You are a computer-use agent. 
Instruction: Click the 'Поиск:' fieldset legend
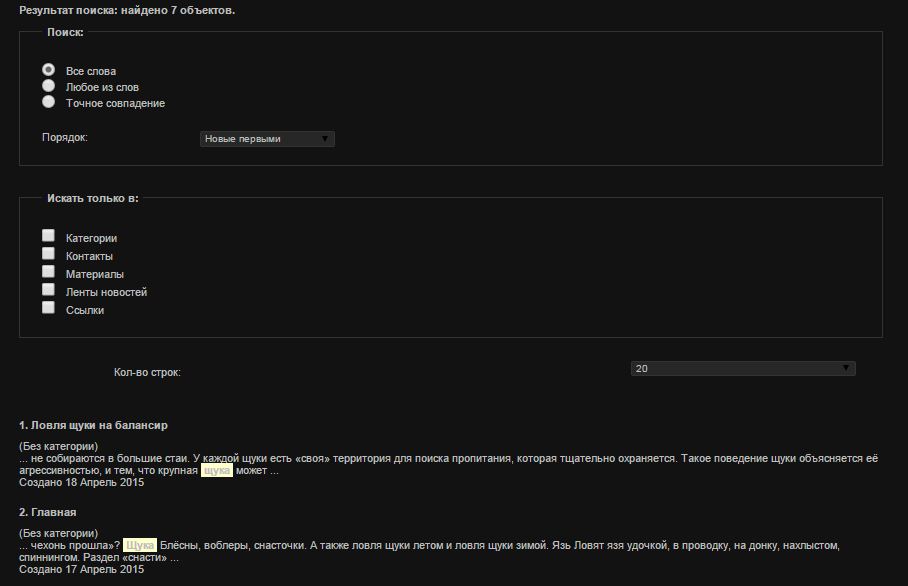[65, 32]
